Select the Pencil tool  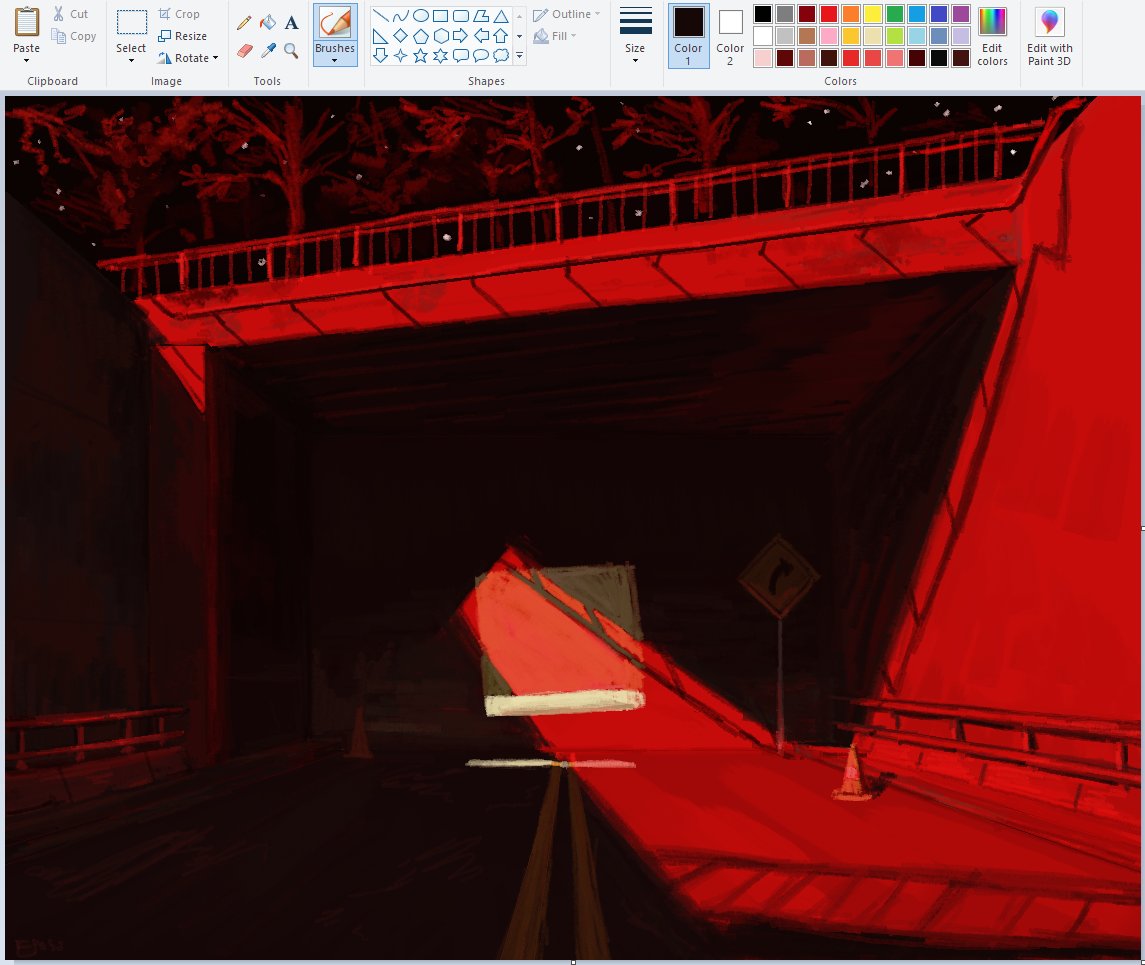[x=244, y=23]
